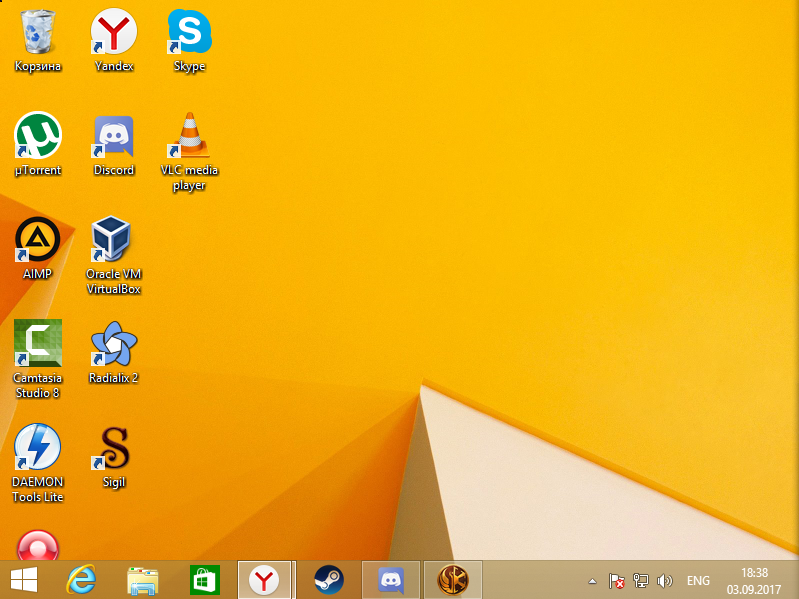This screenshot has width=799, height=599.
Task: Open the volume speaker control in tray
Action: click(x=665, y=581)
